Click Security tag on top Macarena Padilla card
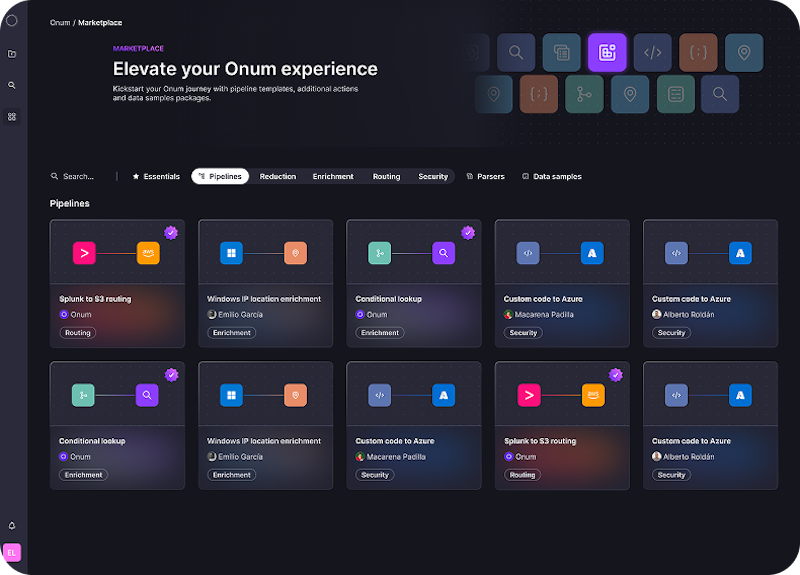Image resolution: width=800 pixels, height=575 pixels. click(x=523, y=333)
